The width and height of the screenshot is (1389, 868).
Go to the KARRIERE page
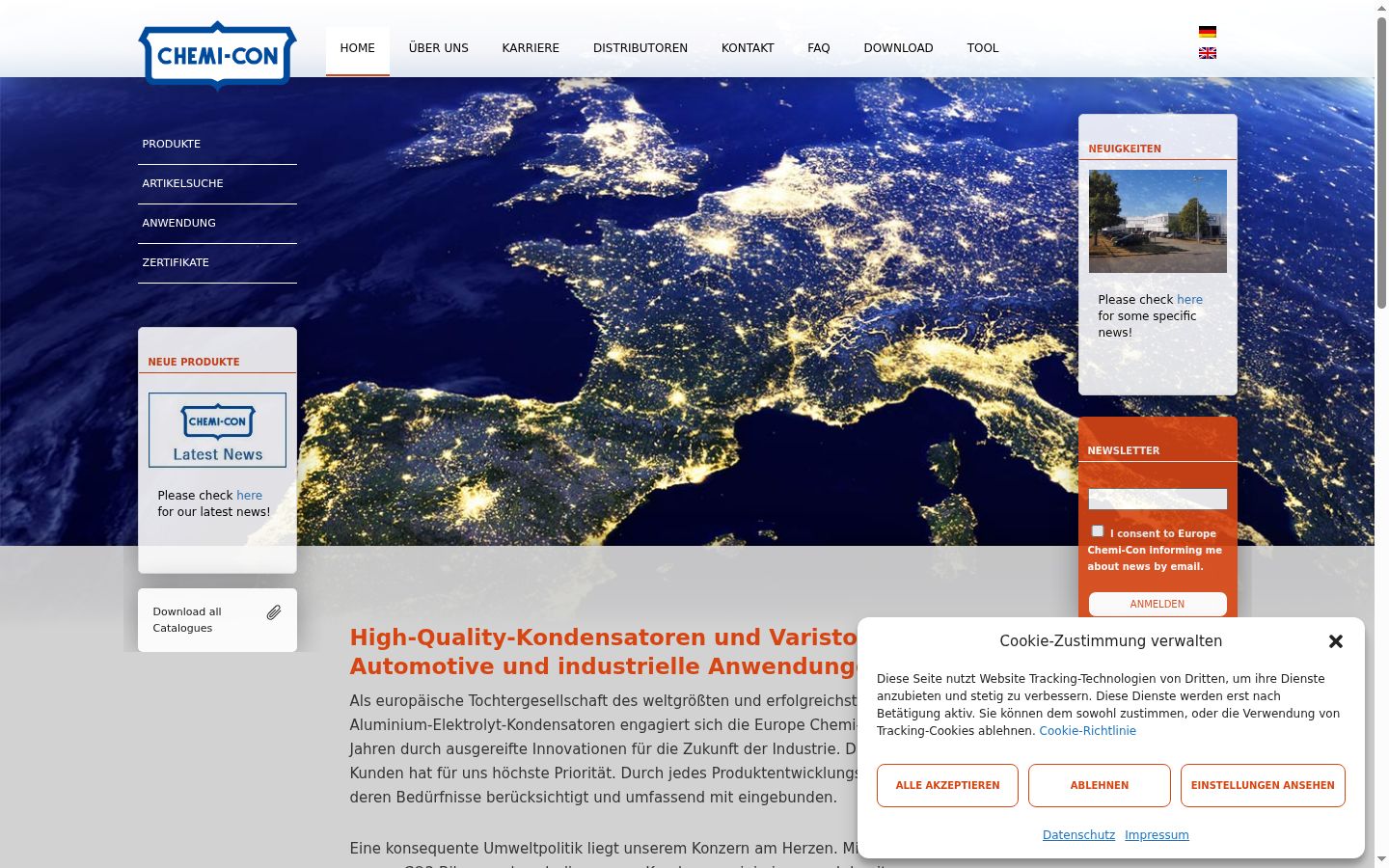pos(531,48)
